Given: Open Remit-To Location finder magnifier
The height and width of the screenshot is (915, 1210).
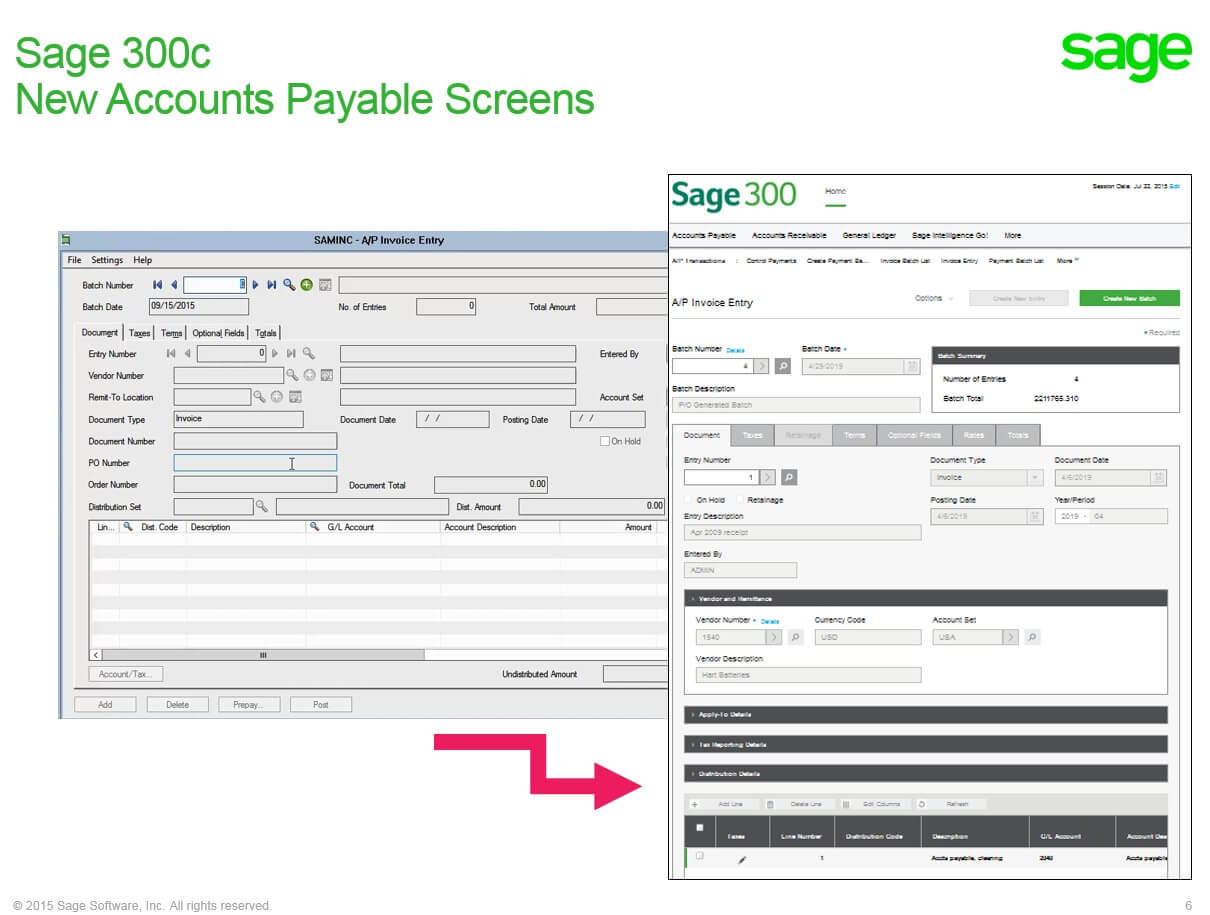Looking at the screenshot, I should (x=260, y=397).
